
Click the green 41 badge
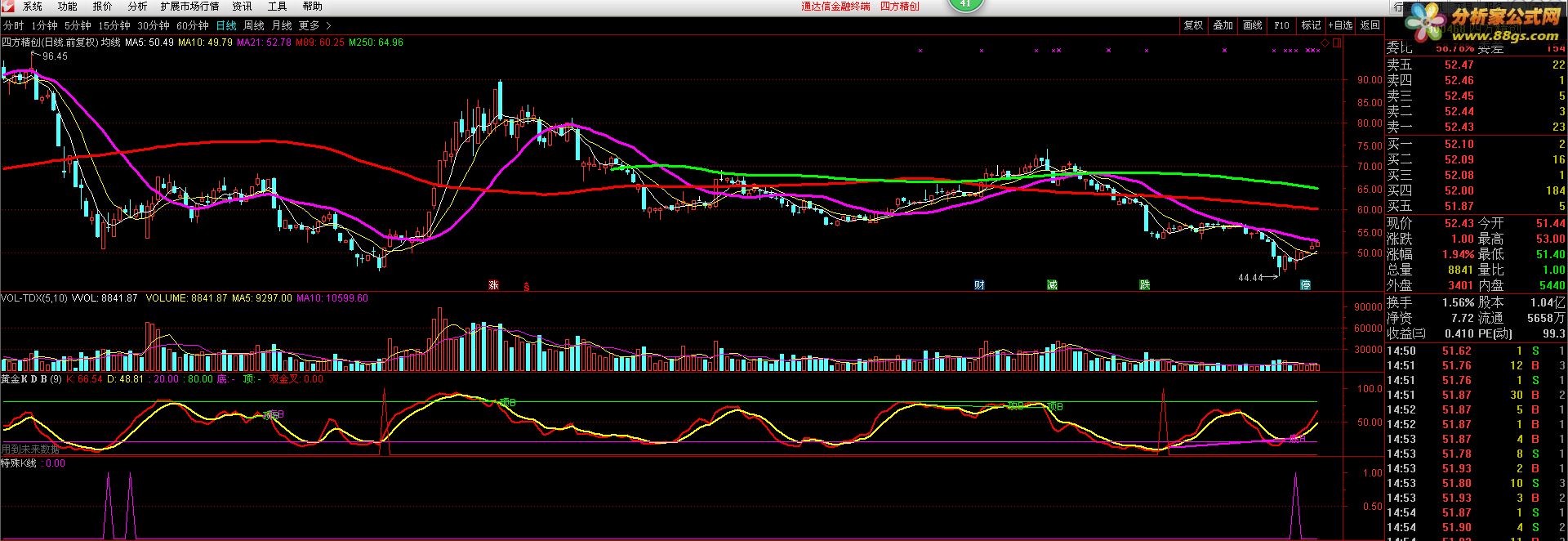pyautogui.click(x=965, y=4)
